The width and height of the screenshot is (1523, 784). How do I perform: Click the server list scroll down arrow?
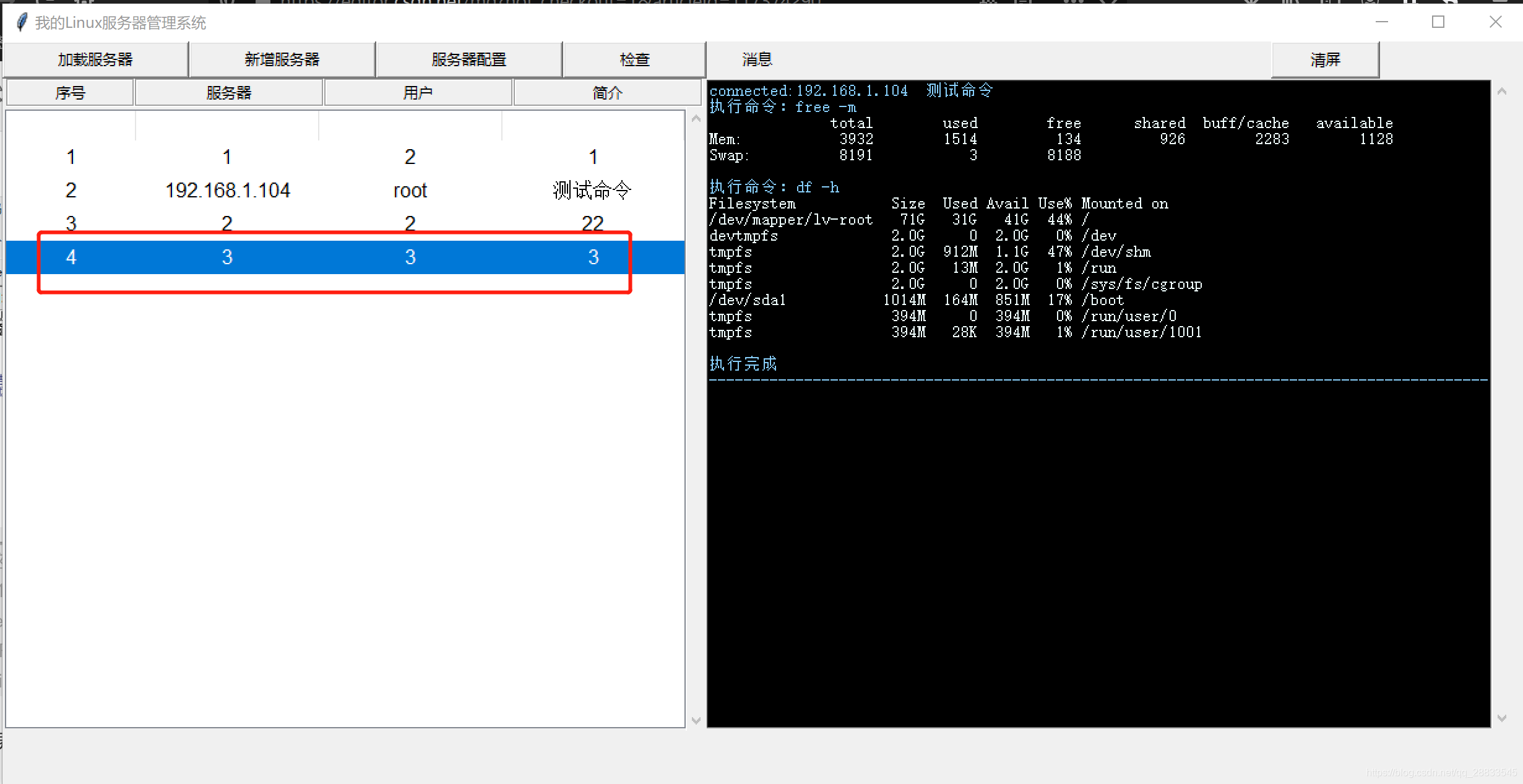pyautogui.click(x=696, y=720)
